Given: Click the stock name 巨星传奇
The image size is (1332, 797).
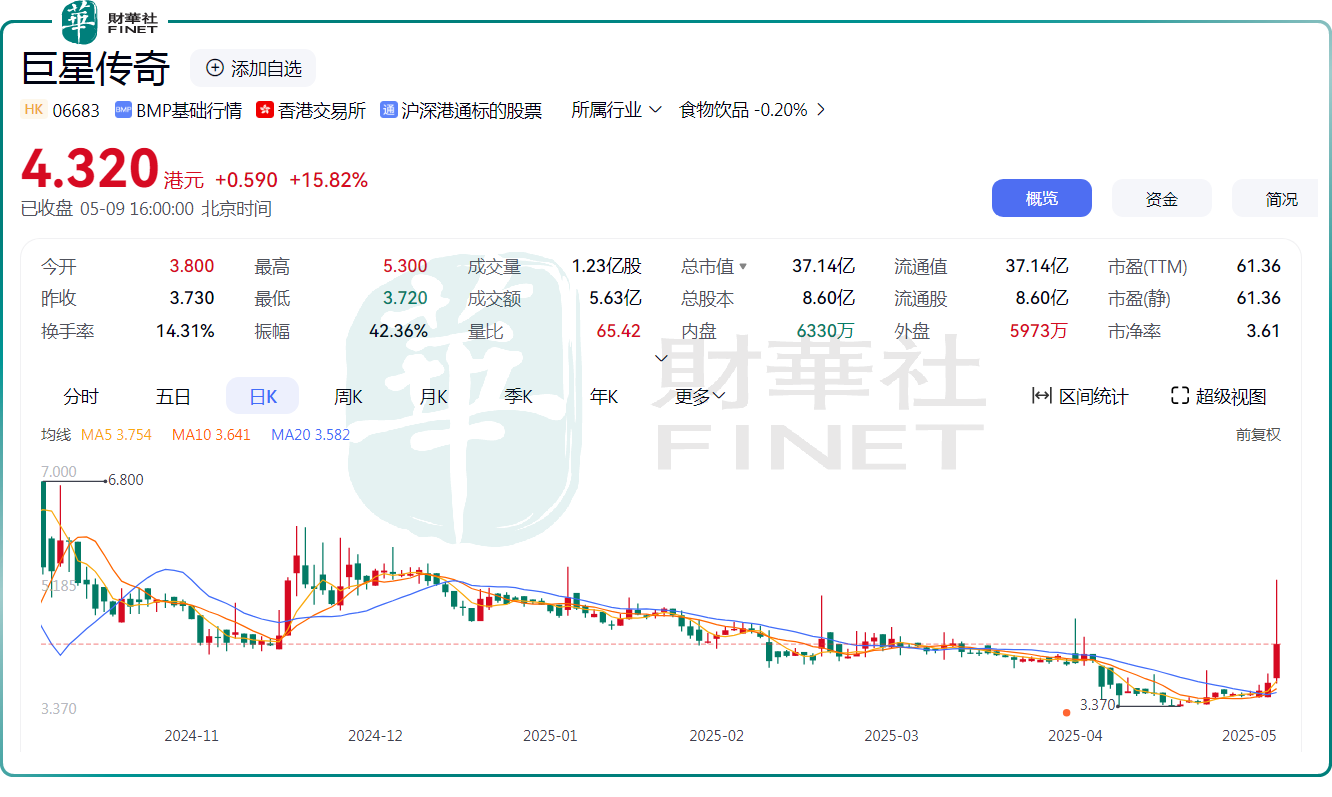Looking at the screenshot, I should tap(96, 68).
